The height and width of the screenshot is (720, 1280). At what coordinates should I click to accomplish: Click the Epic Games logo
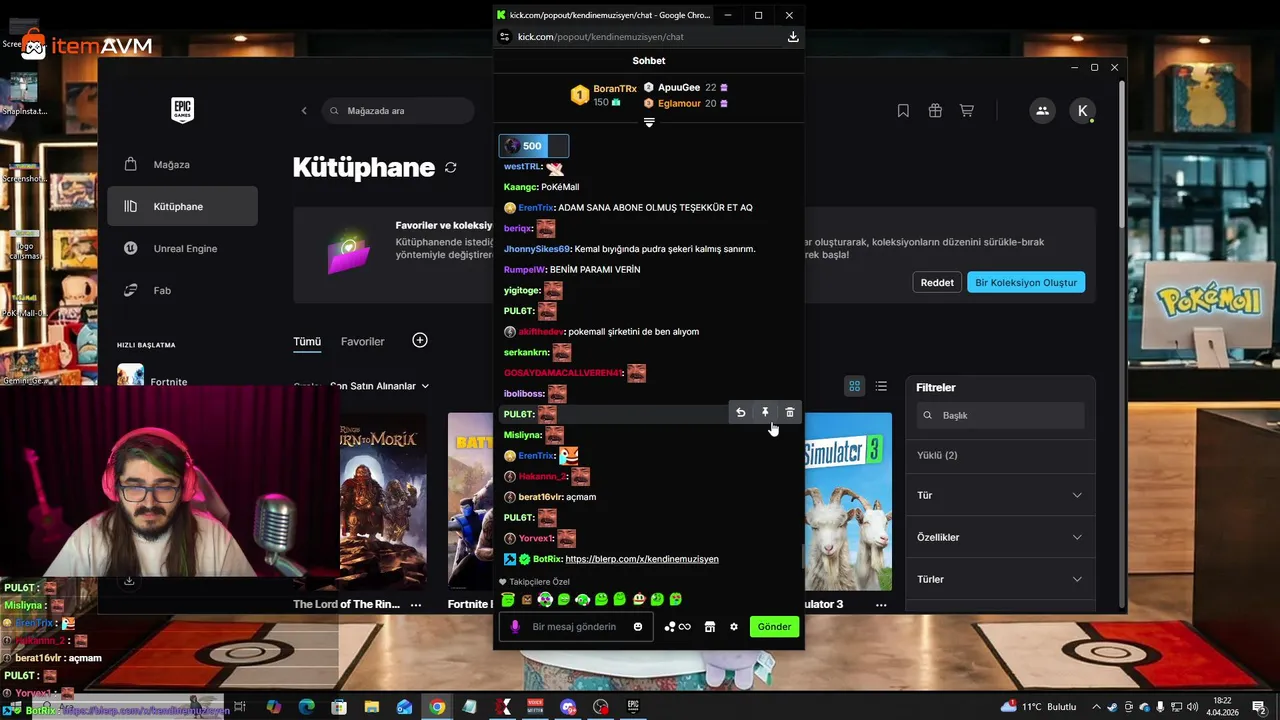pyautogui.click(x=182, y=110)
